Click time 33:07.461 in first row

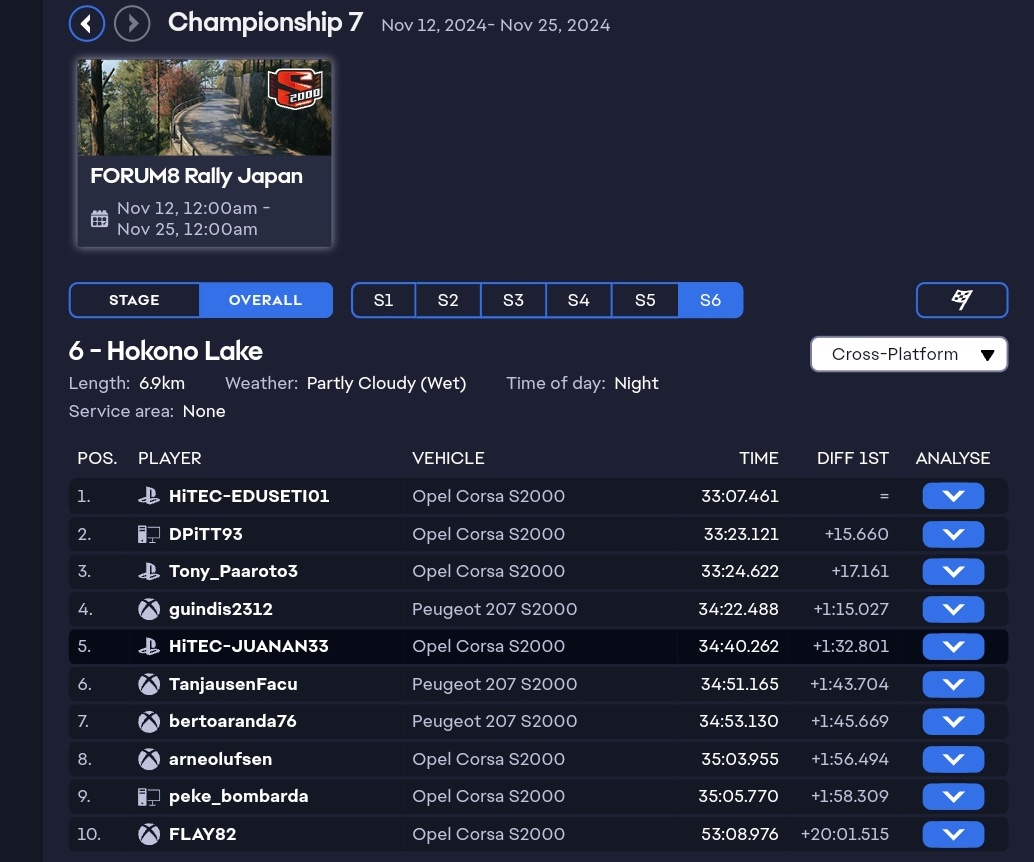[x=740, y=496]
